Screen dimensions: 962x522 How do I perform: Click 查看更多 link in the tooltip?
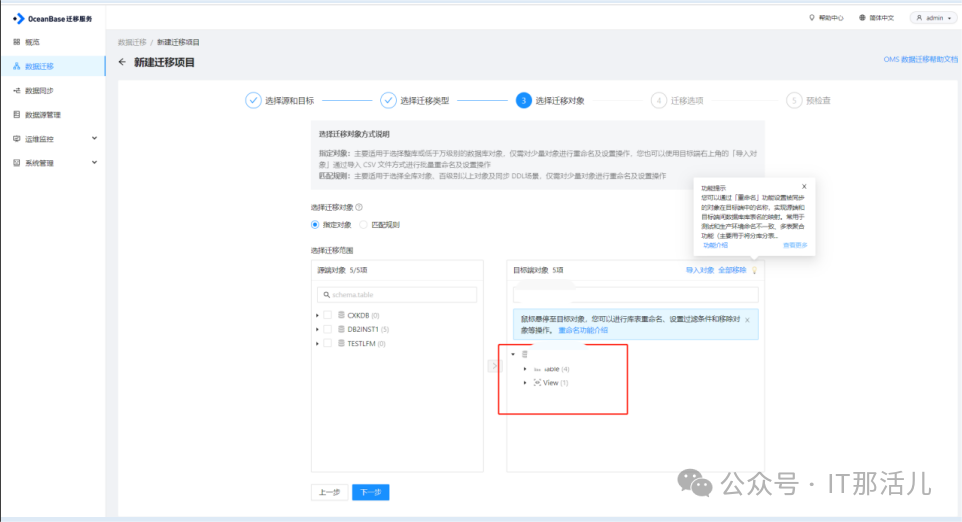795,245
